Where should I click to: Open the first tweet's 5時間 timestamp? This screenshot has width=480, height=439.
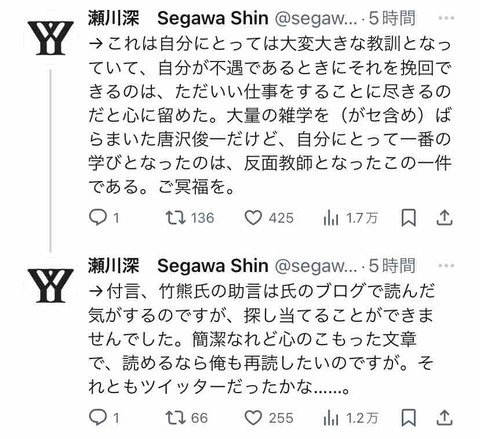coord(392,18)
